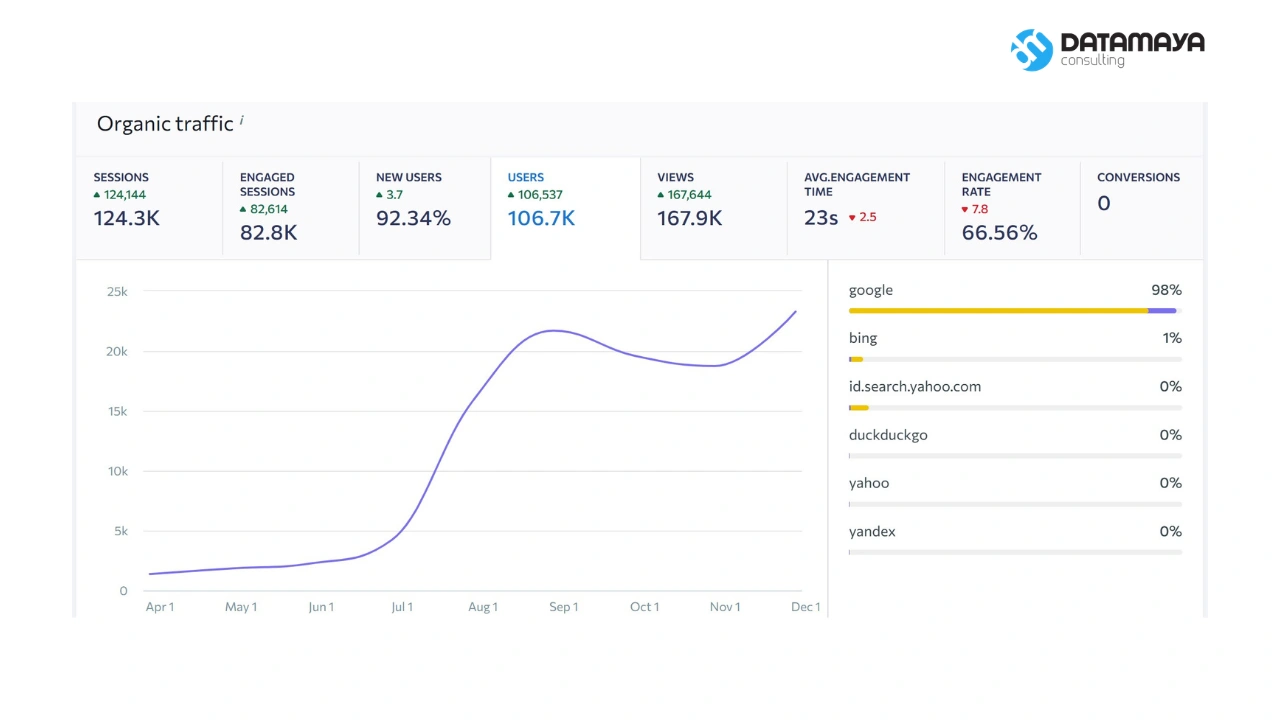Switch to the Engaged Sessions tab
Image resolution: width=1280 pixels, height=720 pixels.
click(291, 208)
